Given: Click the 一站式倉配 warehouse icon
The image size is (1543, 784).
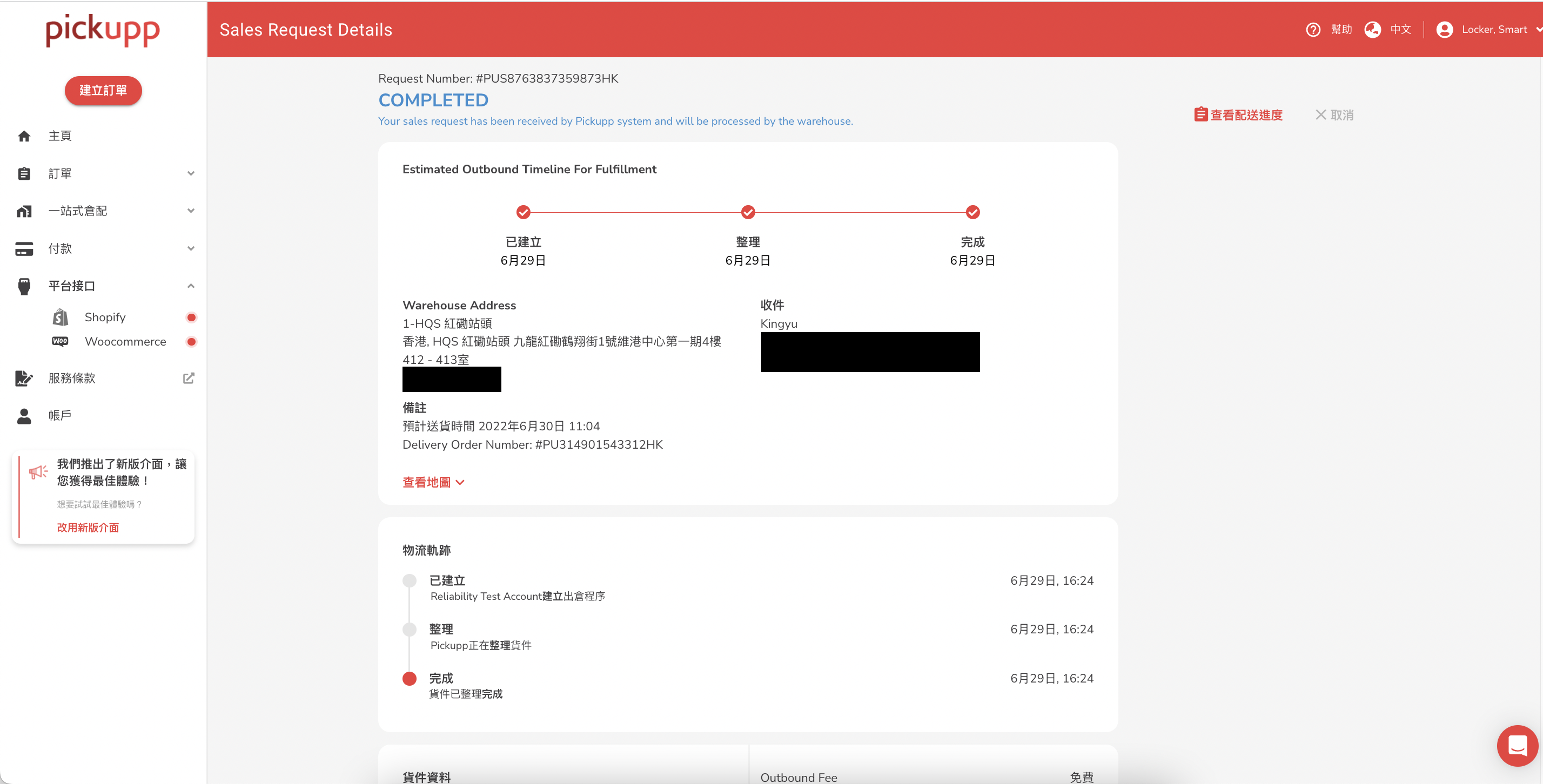Looking at the screenshot, I should [24, 211].
